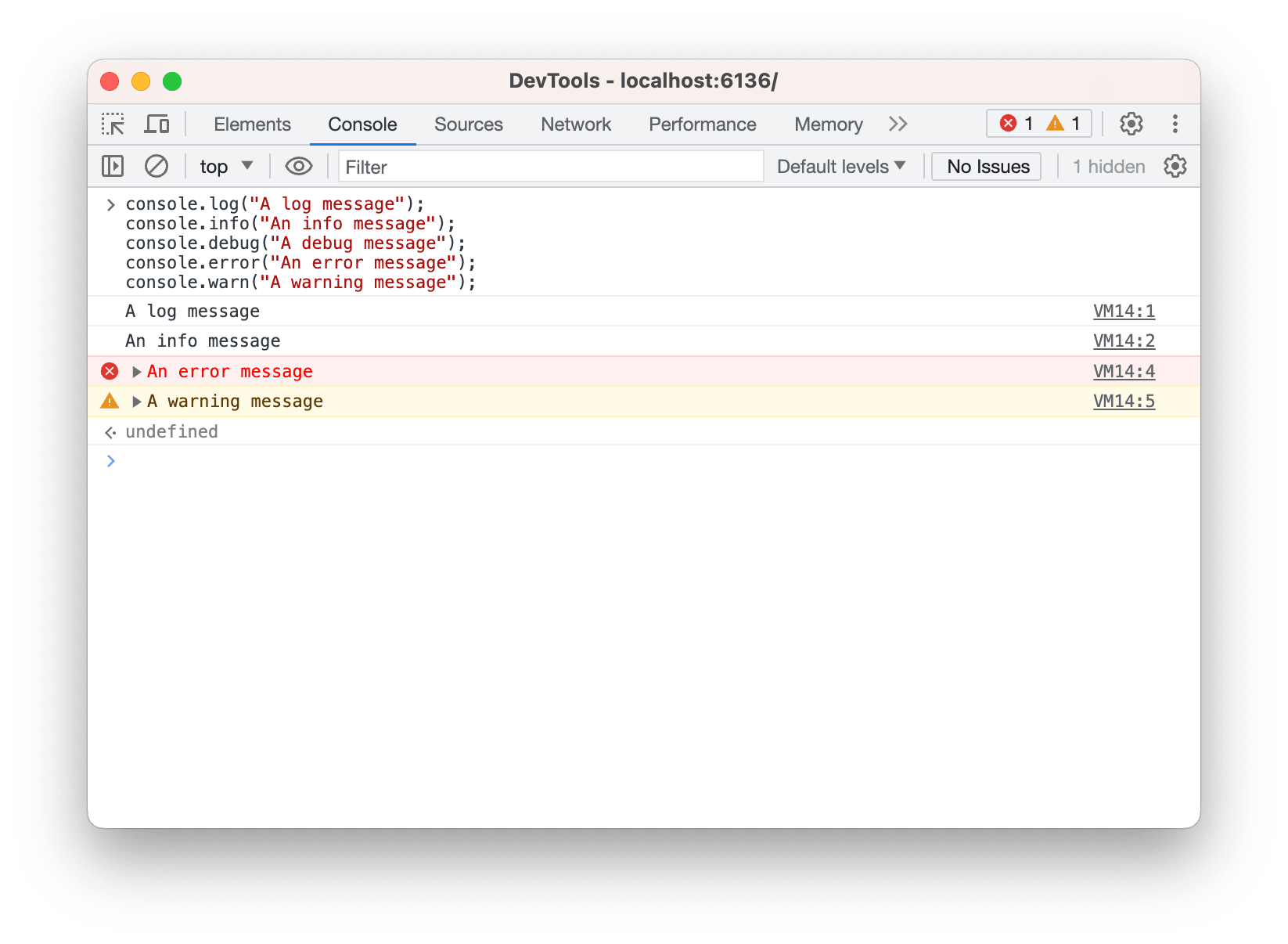This screenshot has width=1288, height=944.
Task: Open the JavaScript context 'top' dropdown
Action: click(225, 166)
